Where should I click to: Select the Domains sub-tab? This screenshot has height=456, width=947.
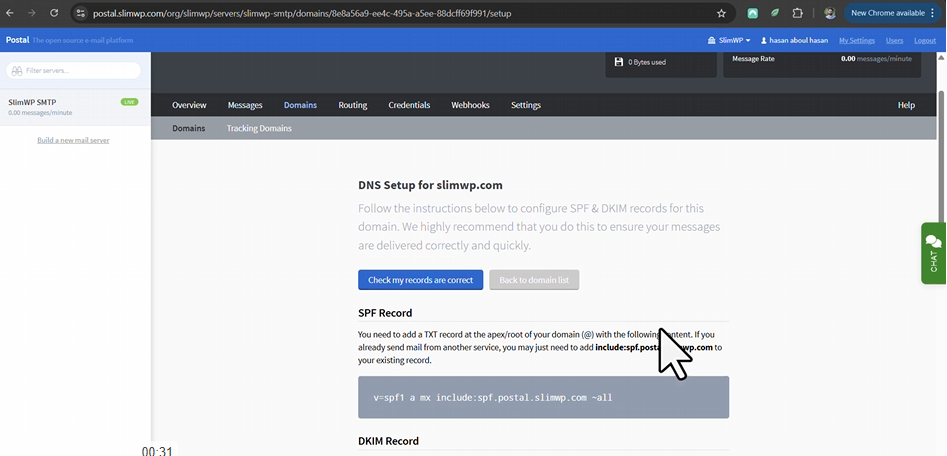pyautogui.click(x=188, y=128)
